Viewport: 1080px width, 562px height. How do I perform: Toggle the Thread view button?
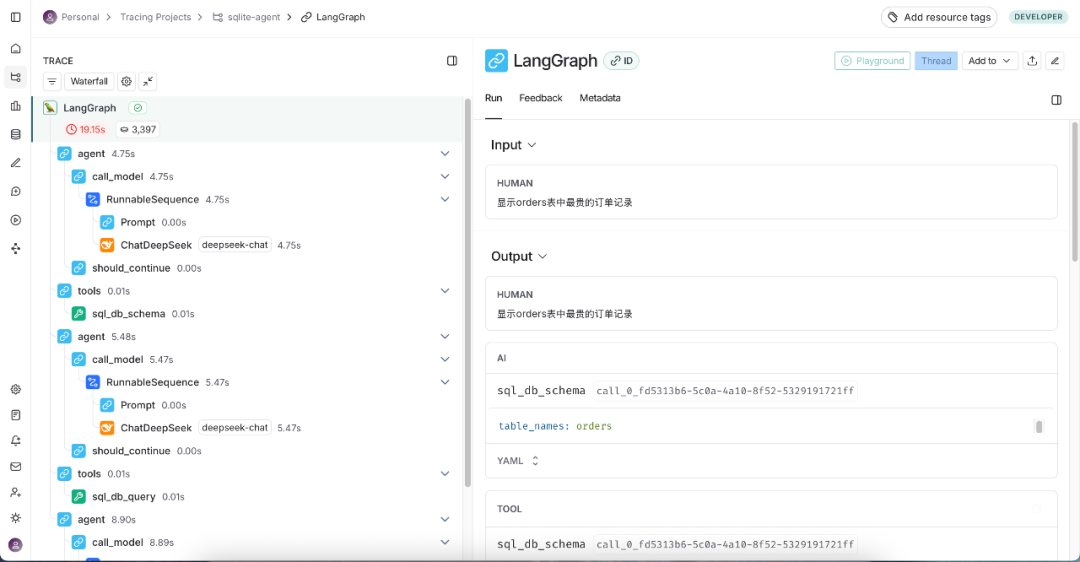(936, 61)
